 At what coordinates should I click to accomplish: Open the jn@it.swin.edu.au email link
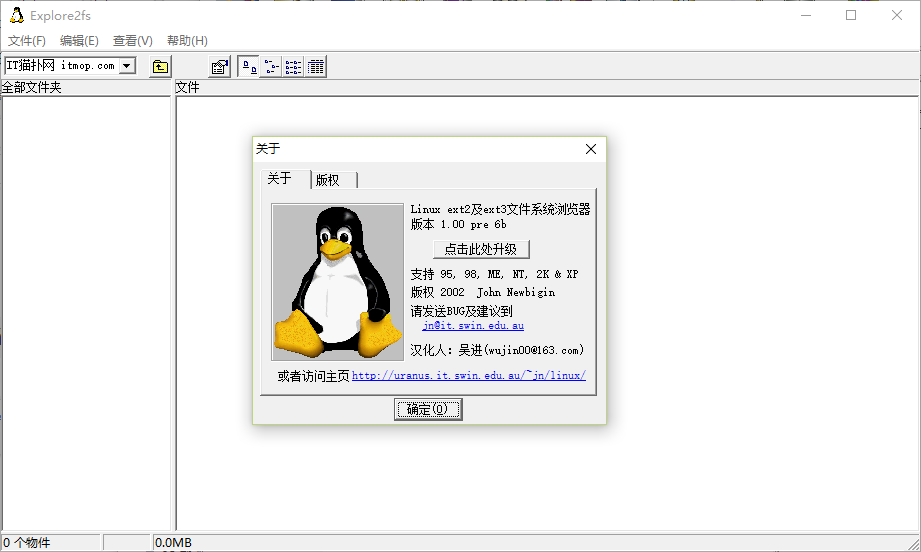click(473, 325)
